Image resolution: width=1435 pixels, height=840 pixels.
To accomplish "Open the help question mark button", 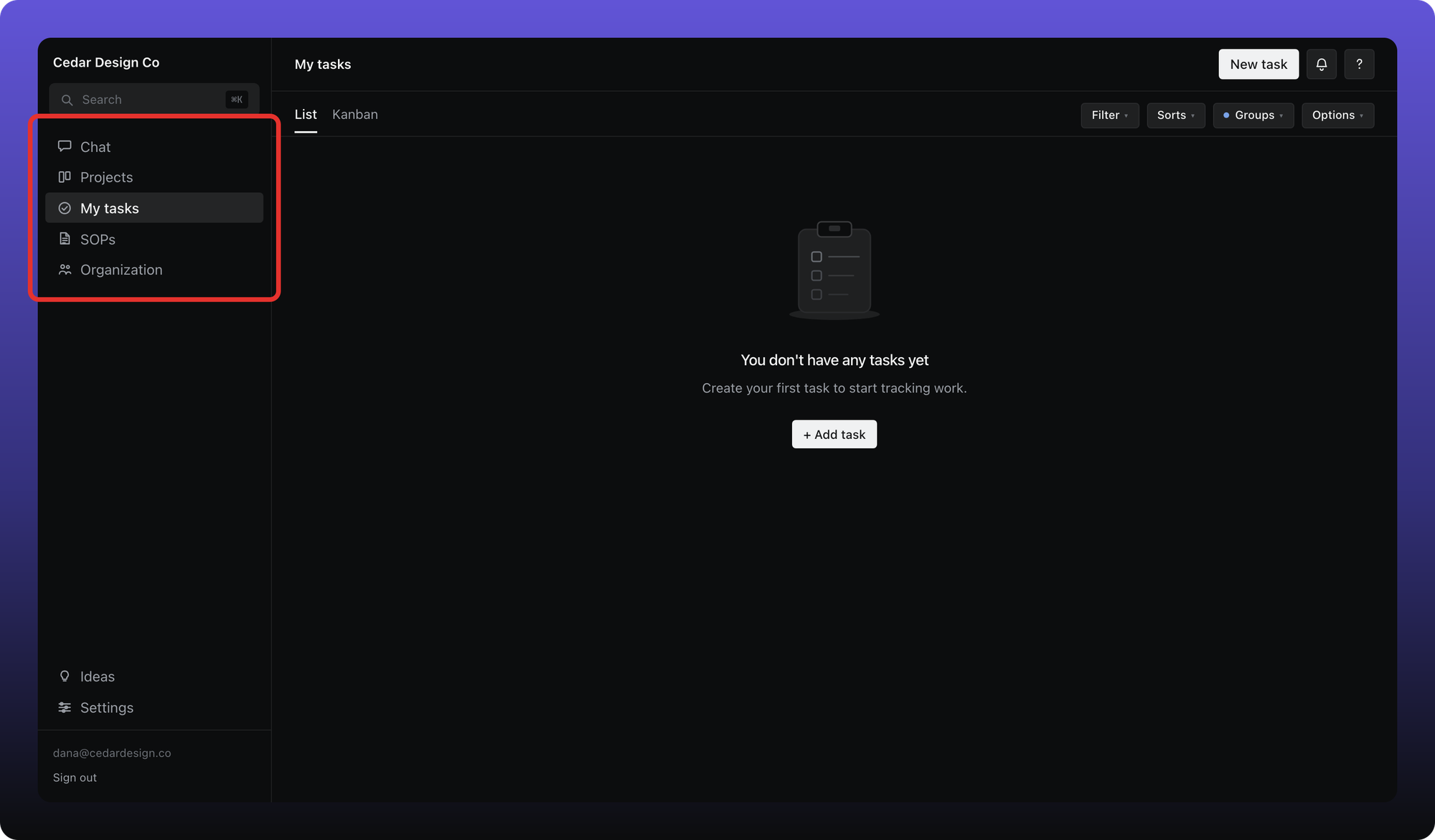I will click(x=1359, y=64).
